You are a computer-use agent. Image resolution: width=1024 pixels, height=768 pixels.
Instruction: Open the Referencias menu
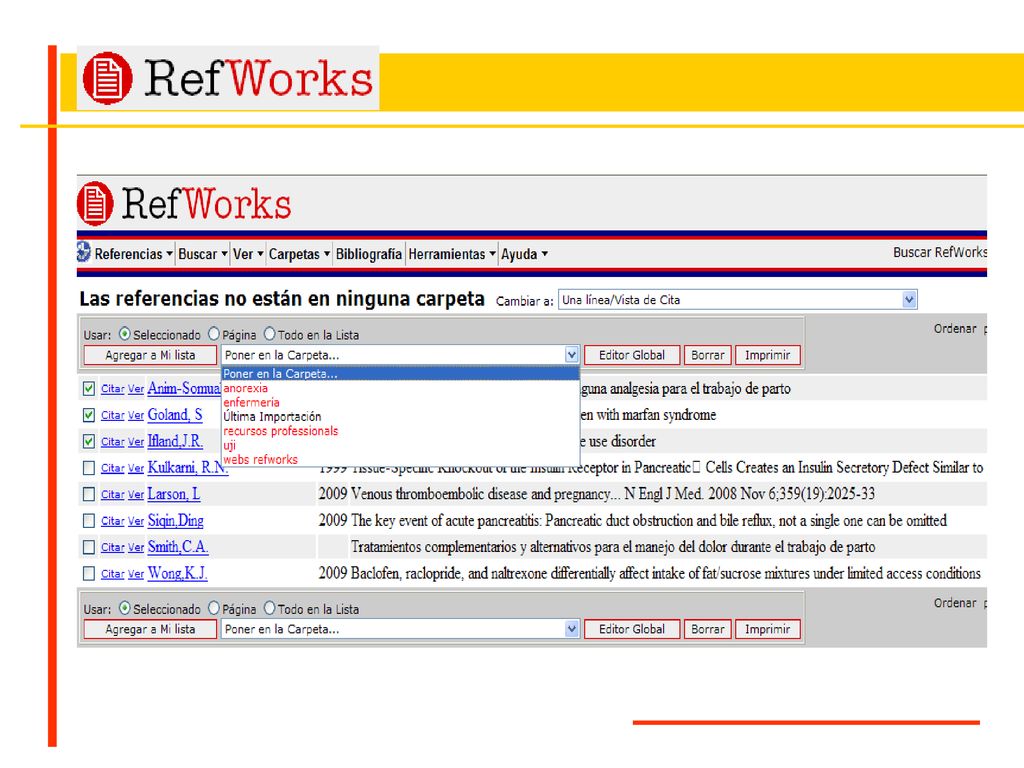[133, 254]
